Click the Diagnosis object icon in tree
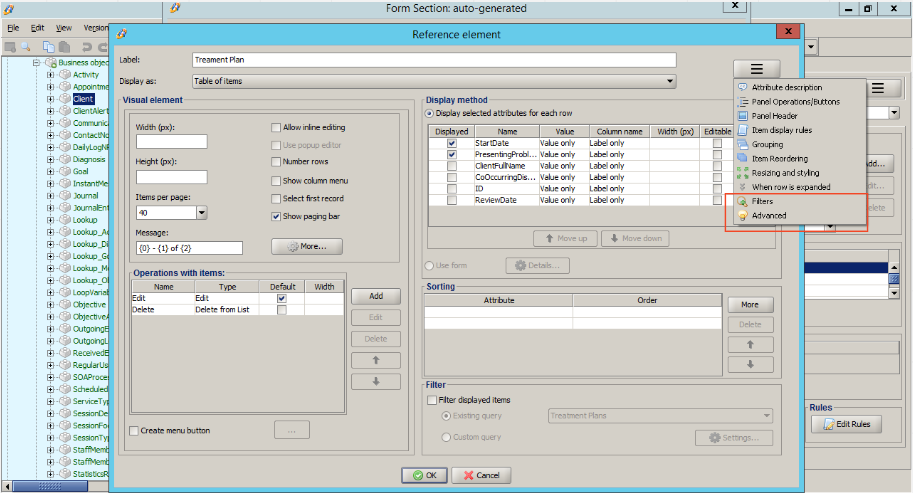Viewport: 913px width, 493px height. (65, 159)
